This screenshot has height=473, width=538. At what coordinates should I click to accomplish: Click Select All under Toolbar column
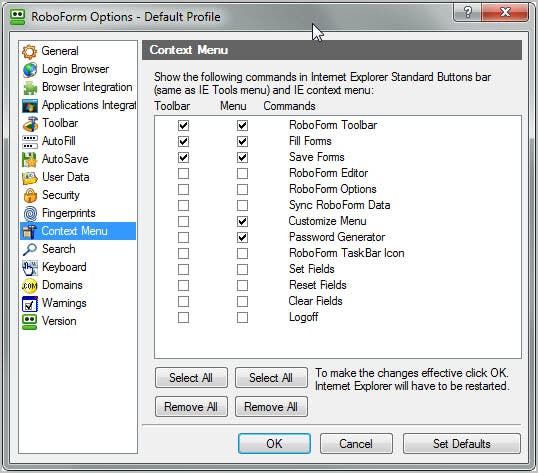[191, 378]
